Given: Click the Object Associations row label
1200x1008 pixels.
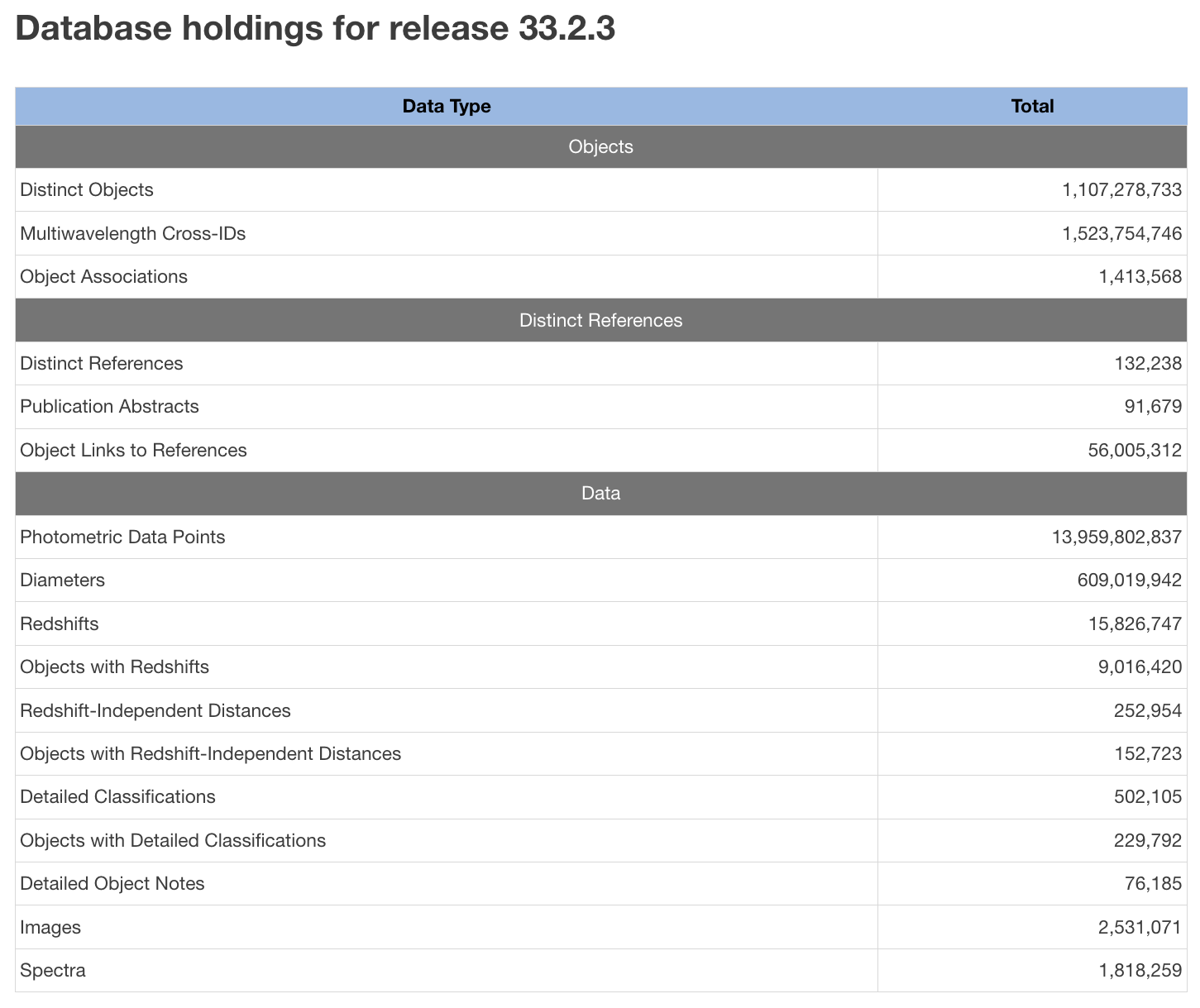Looking at the screenshot, I should pyautogui.click(x=103, y=277).
